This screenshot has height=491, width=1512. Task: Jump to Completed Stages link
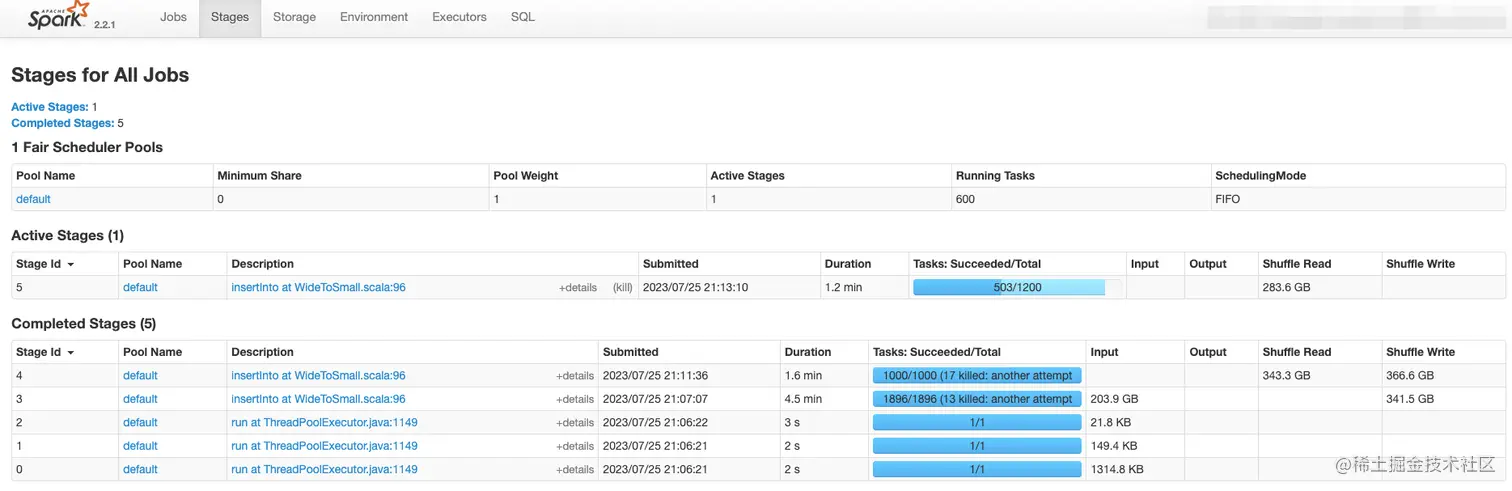(62, 124)
